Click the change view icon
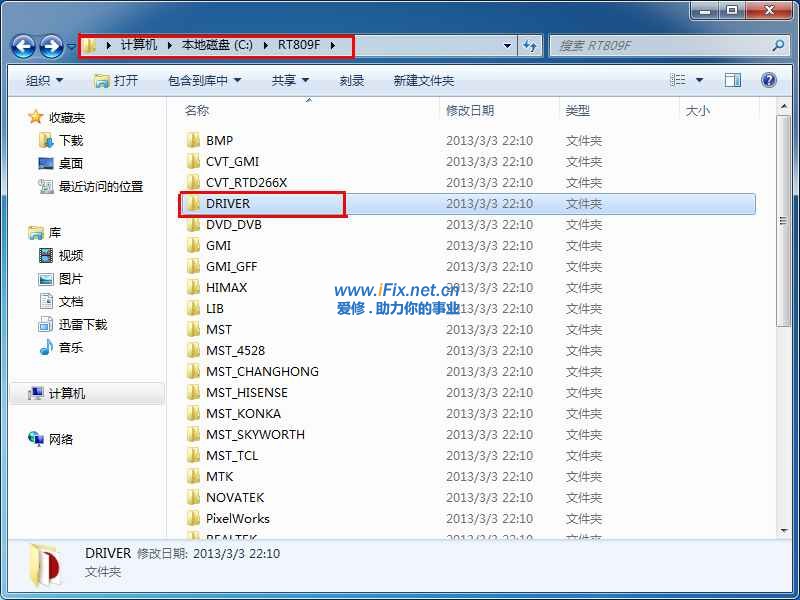 click(679, 80)
